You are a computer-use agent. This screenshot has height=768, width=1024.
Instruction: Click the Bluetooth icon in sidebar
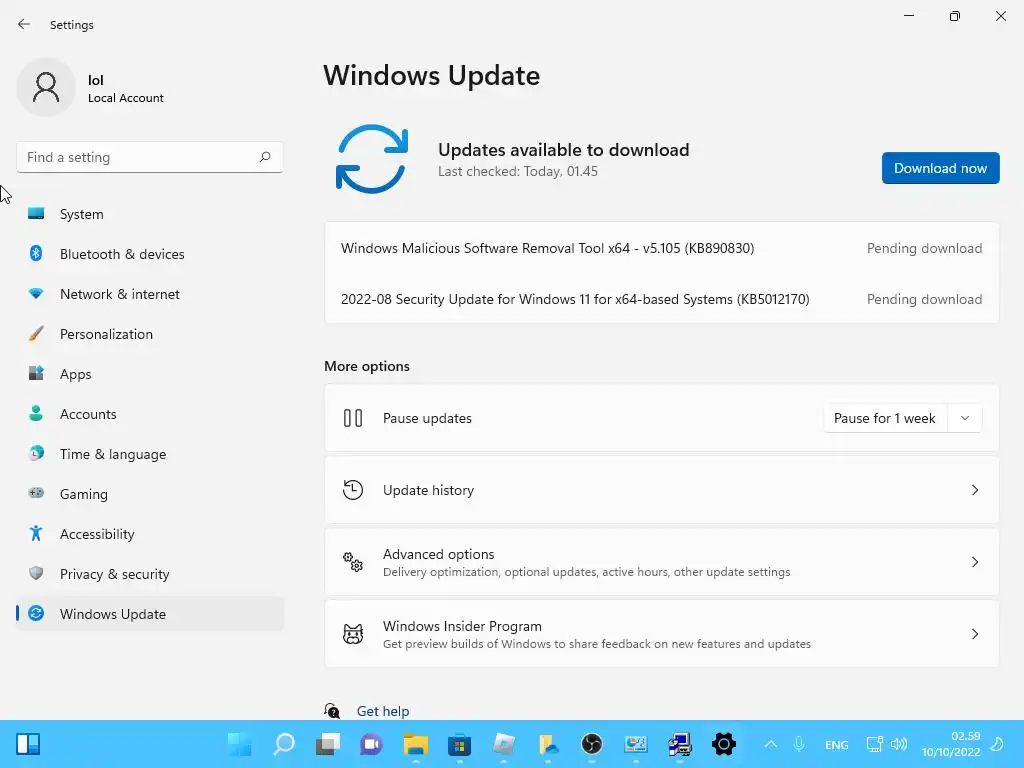[x=36, y=253]
